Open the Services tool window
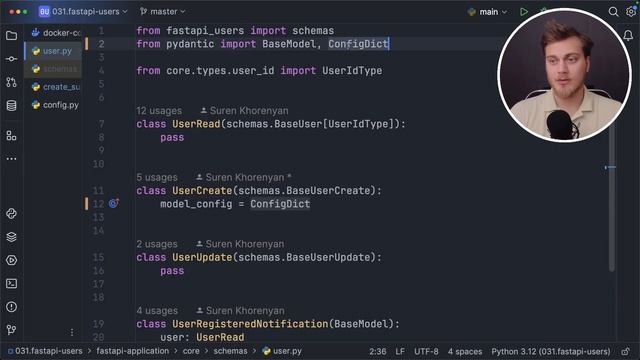The height and width of the screenshot is (360, 640). (11, 260)
